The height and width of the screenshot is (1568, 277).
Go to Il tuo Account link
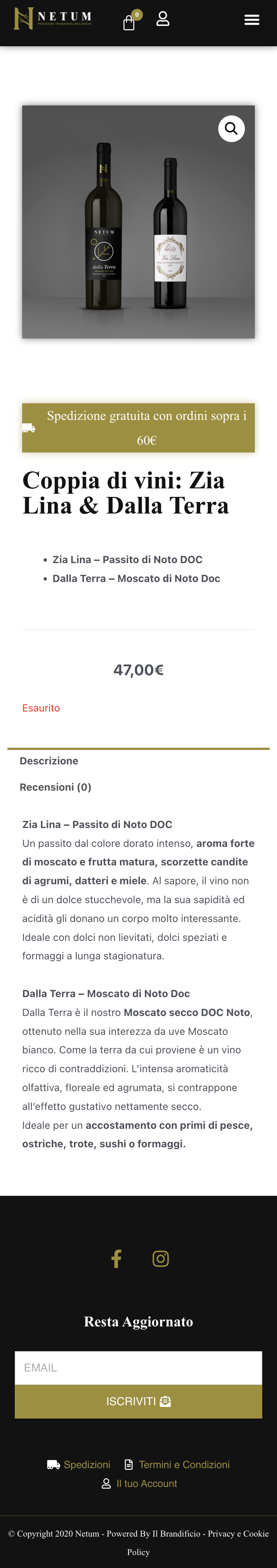click(x=146, y=1483)
